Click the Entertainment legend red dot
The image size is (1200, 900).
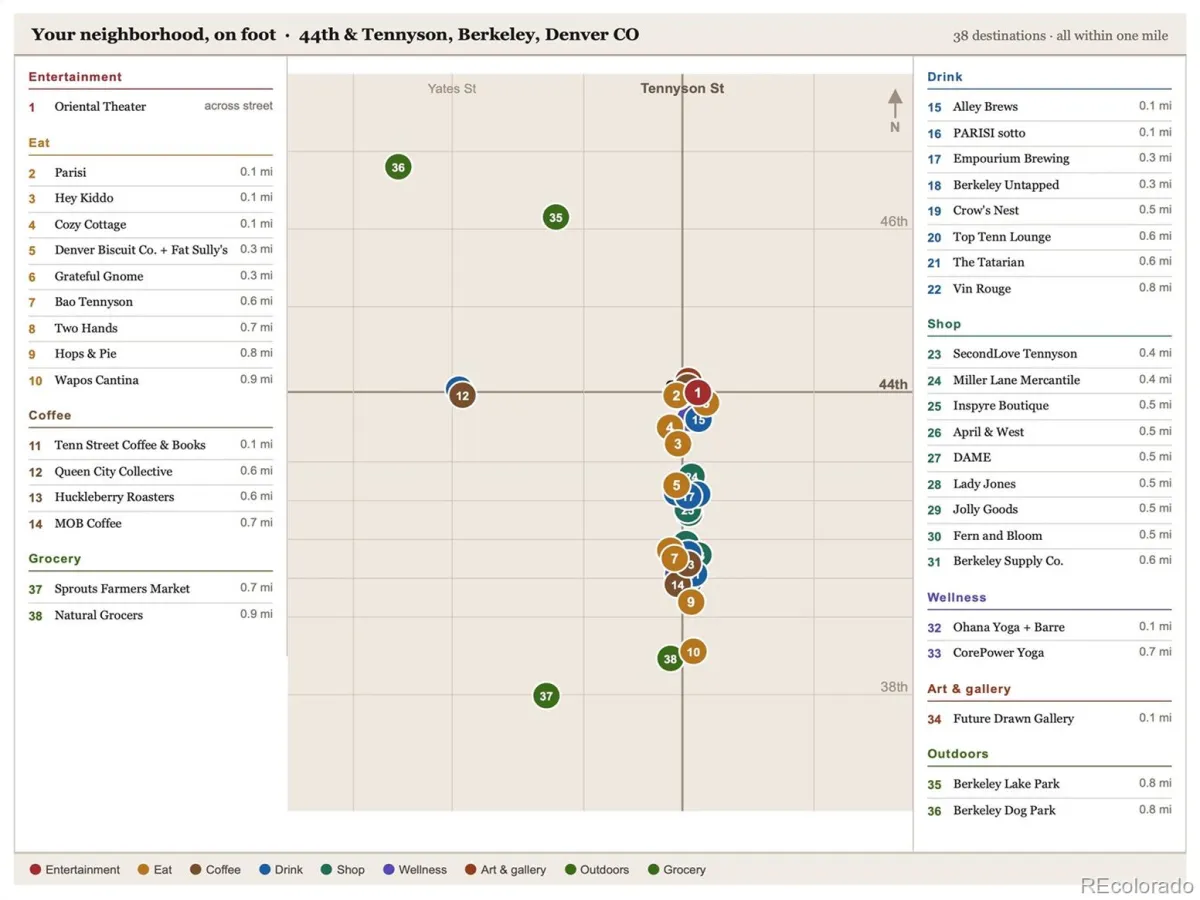(x=36, y=870)
